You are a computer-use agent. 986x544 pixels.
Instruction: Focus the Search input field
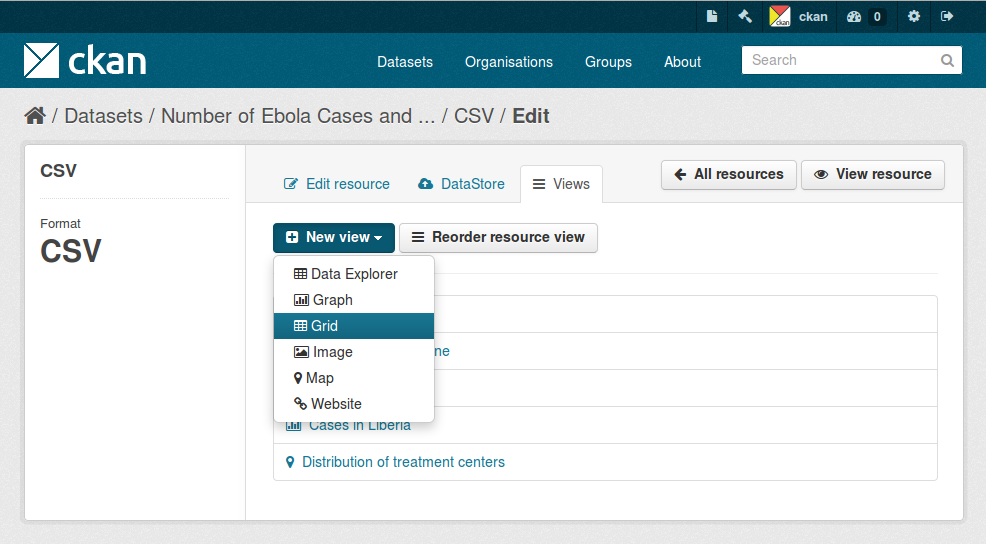(842, 60)
